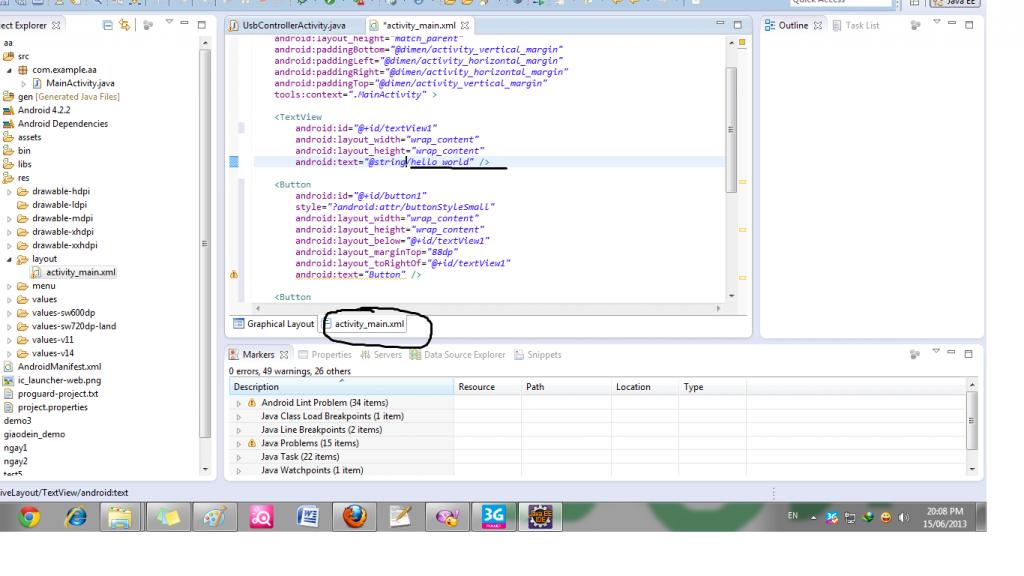Close the activity_main.xml editor tab
The width and height of the screenshot is (1024, 576).
pos(464,25)
